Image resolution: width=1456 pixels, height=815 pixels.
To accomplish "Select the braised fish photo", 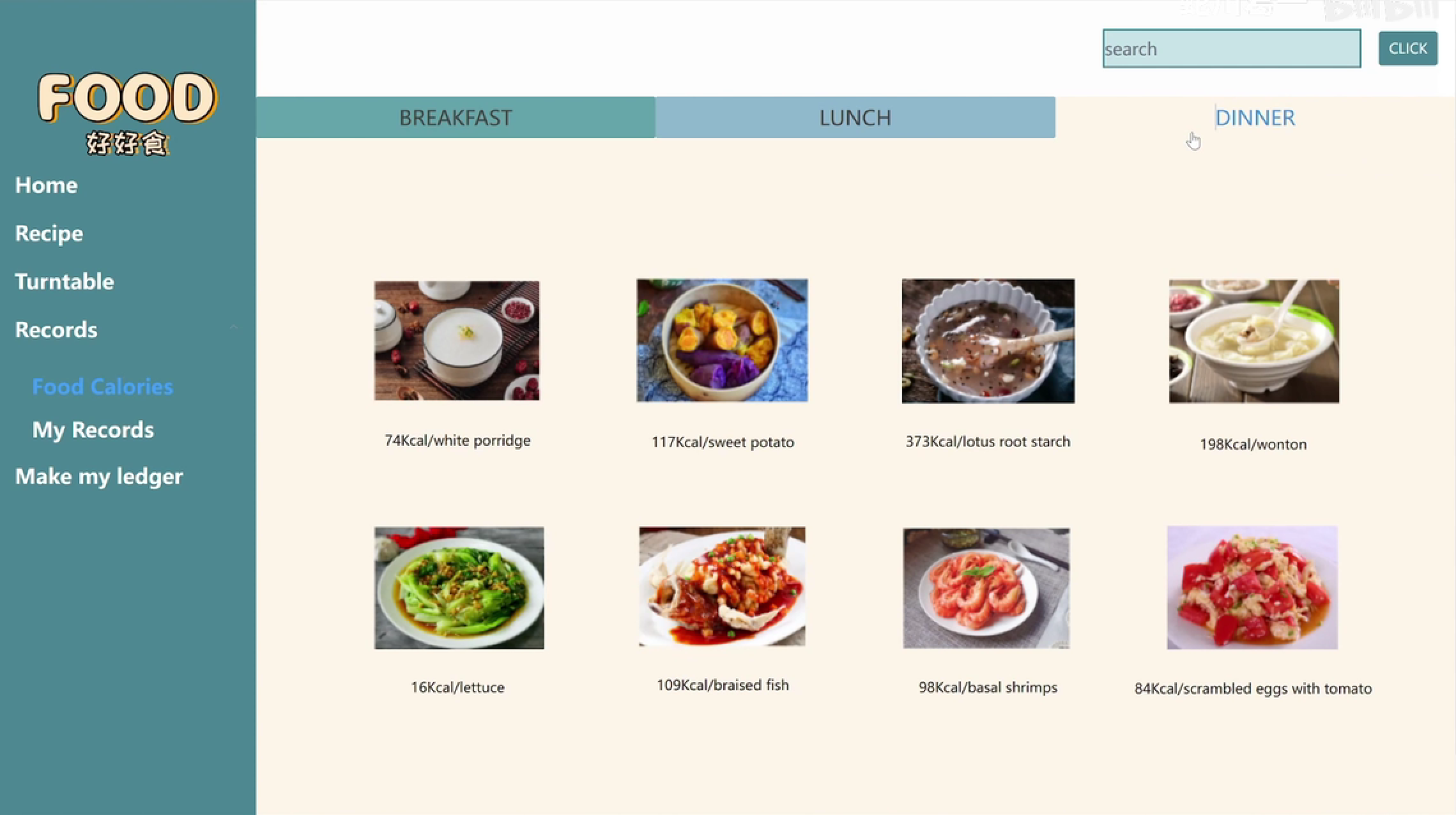I will 722,586.
